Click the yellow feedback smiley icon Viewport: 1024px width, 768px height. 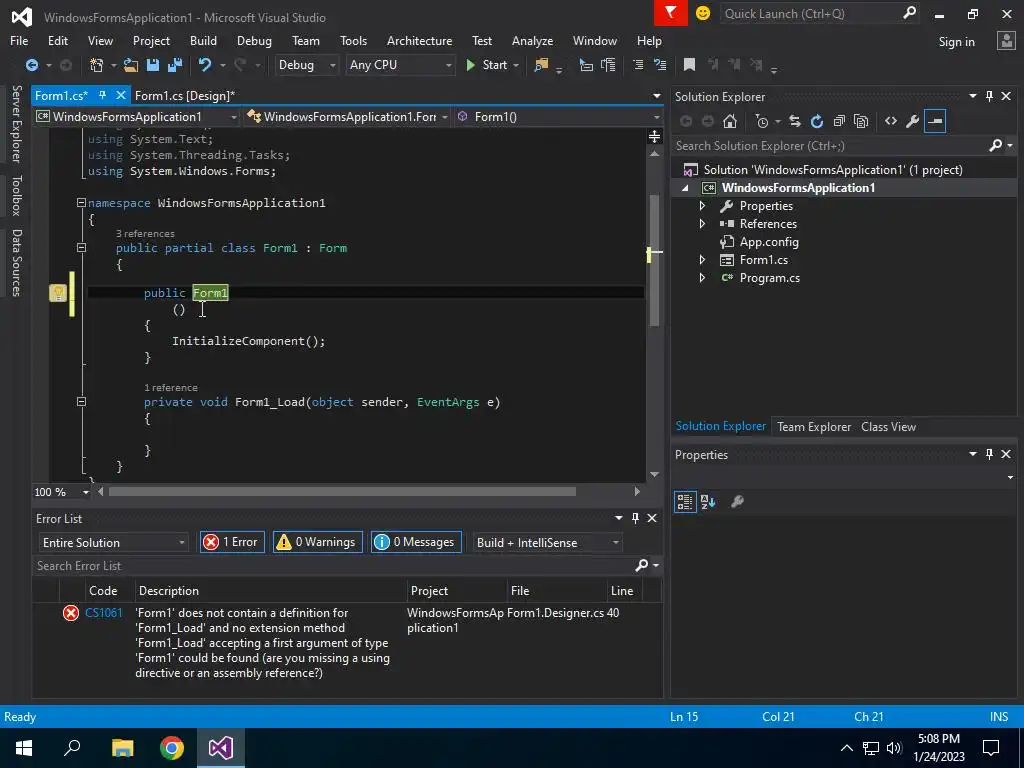(703, 13)
